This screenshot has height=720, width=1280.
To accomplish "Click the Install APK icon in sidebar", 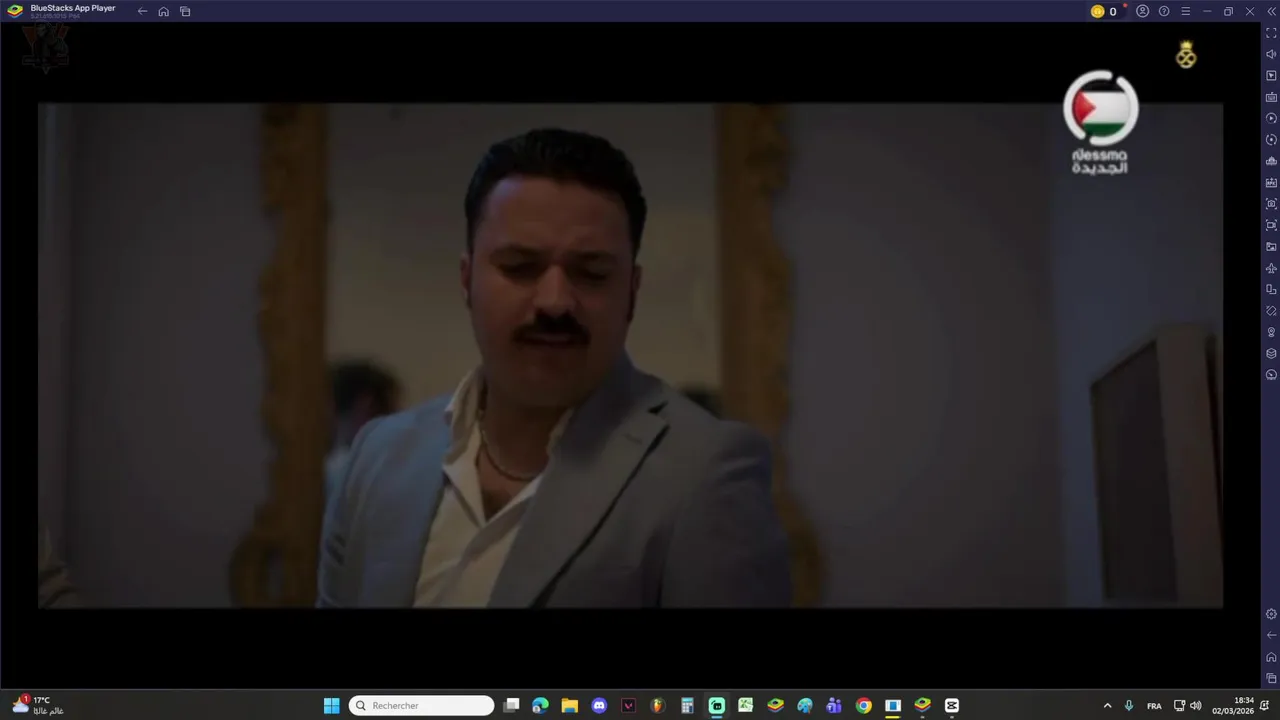I will pyautogui.click(x=1271, y=183).
